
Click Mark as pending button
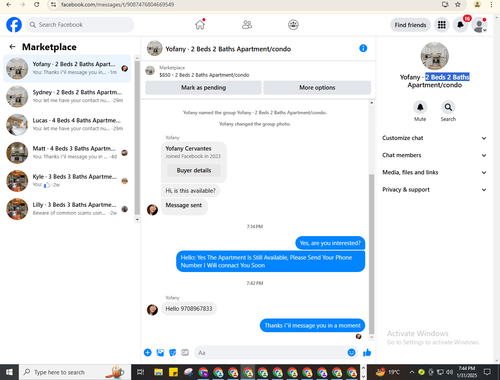[203, 88]
